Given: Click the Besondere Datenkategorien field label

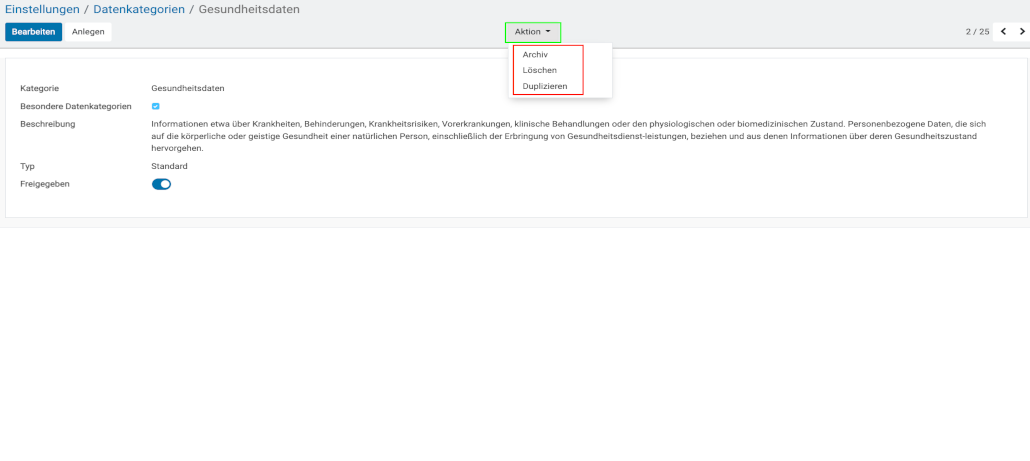Looking at the screenshot, I should [x=76, y=106].
